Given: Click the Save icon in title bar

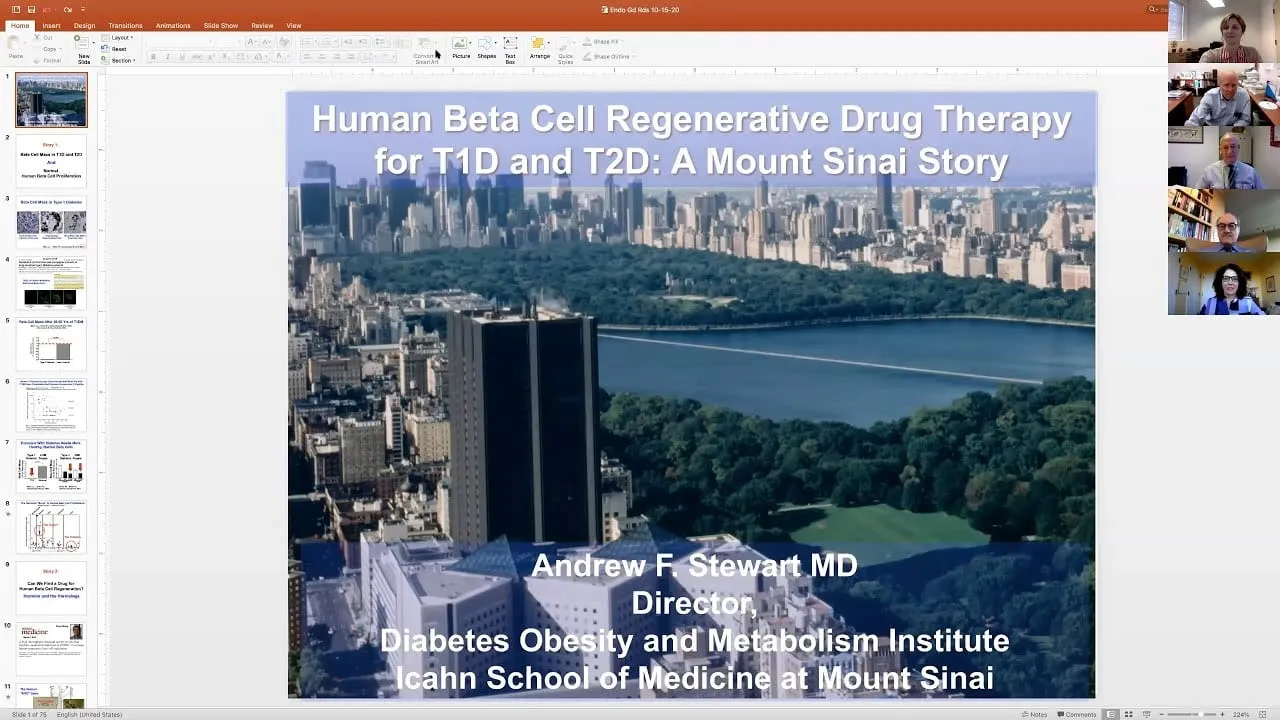Looking at the screenshot, I should pos(31,9).
